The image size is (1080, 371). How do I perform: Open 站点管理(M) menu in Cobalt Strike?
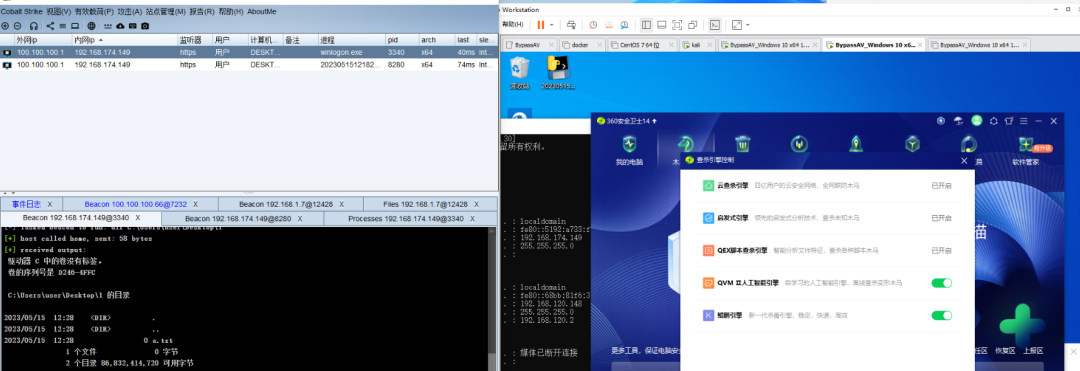[x=165, y=11]
